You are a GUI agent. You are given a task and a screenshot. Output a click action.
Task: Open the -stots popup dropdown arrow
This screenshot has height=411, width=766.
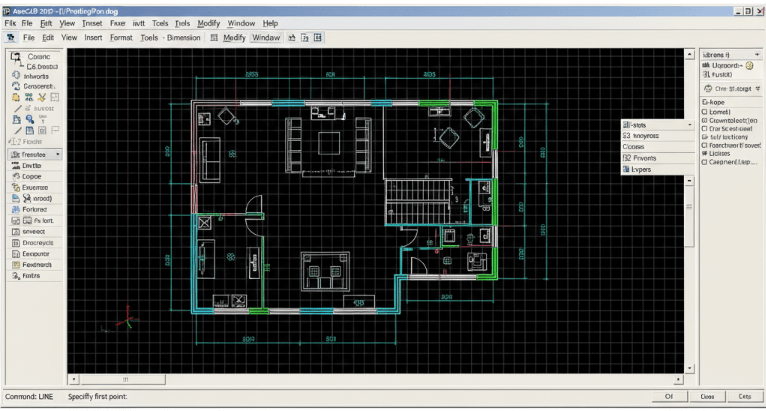tap(689, 125)
